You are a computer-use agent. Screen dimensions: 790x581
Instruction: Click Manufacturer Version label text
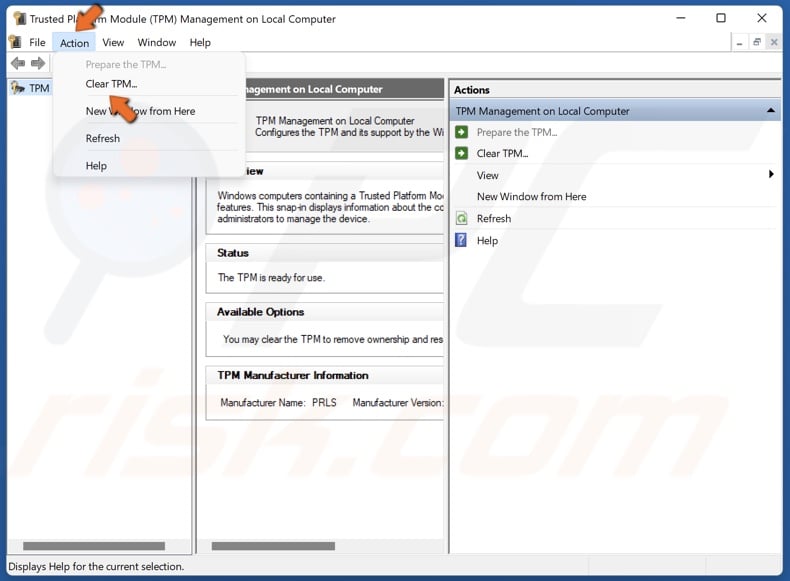pos(398,403)
